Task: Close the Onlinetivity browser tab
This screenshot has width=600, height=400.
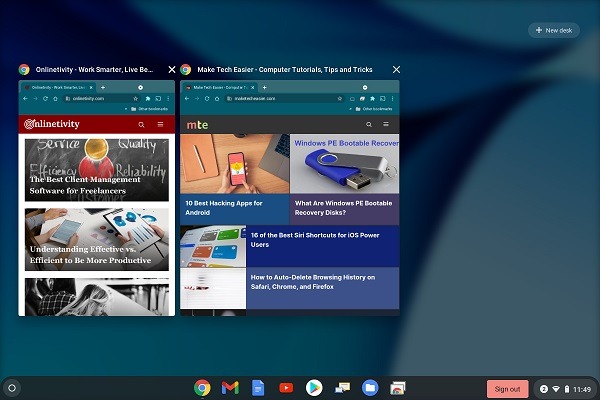Action: [91, 88]
